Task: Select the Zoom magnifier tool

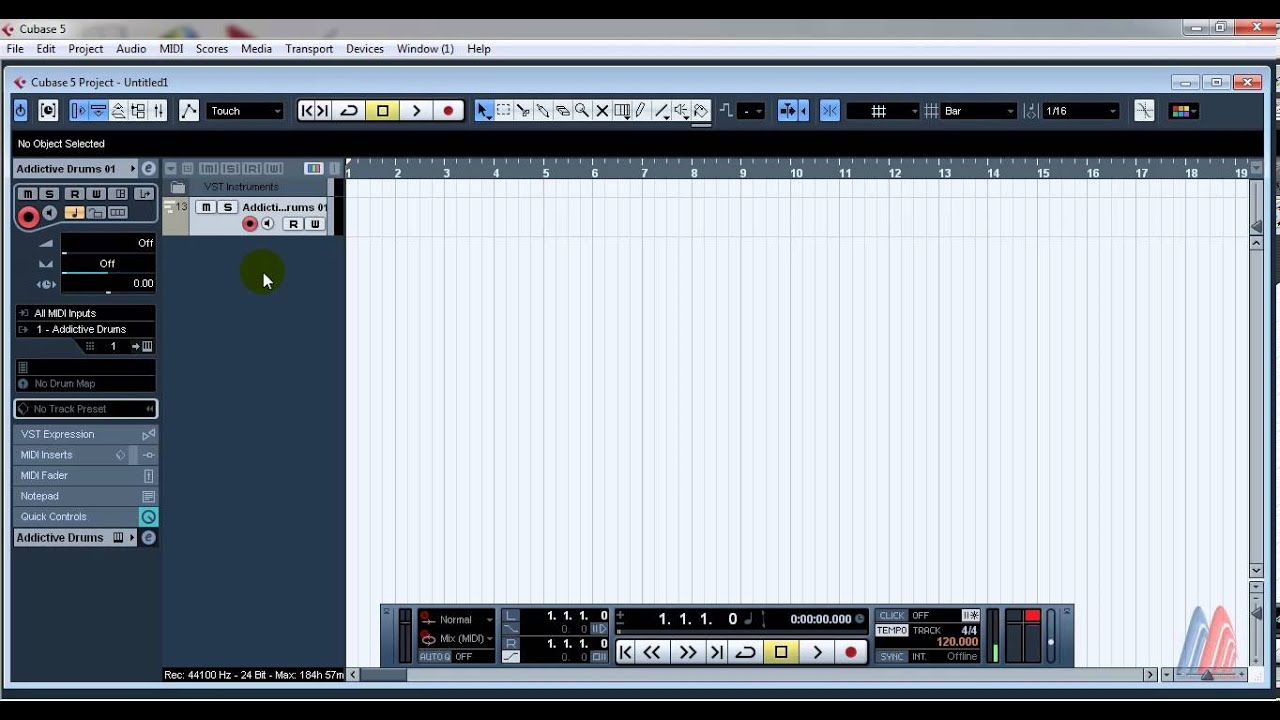Action: (x=582, y=111)
